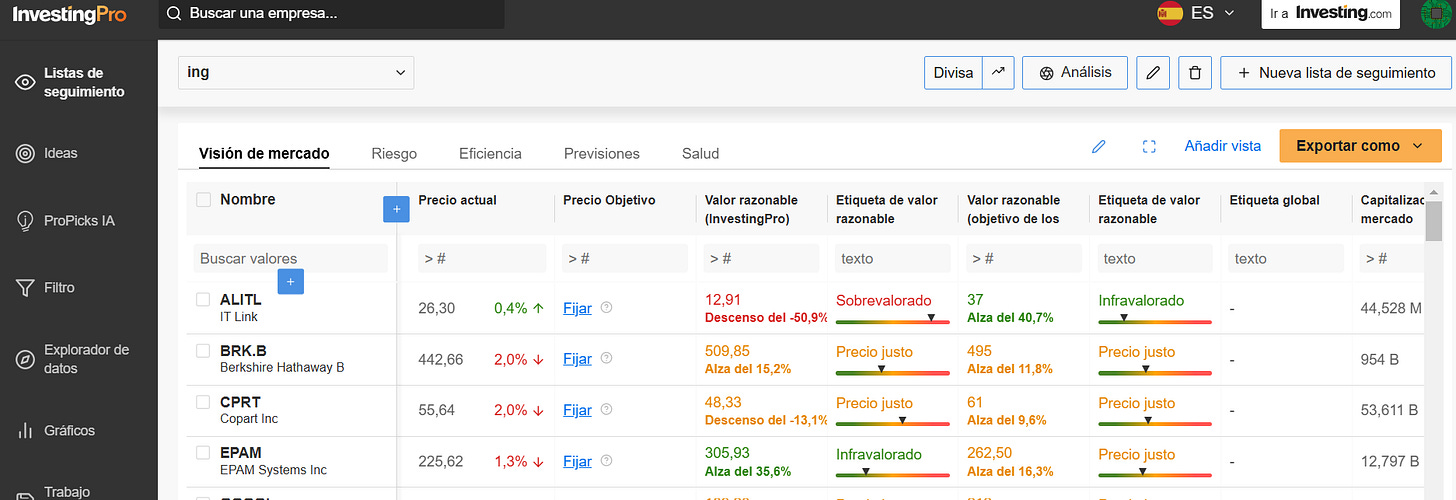Click the Berkshire Hathaway B name
Image resolution: width=1456 pixels, height=500 pixels.
[x=282, y=367]
